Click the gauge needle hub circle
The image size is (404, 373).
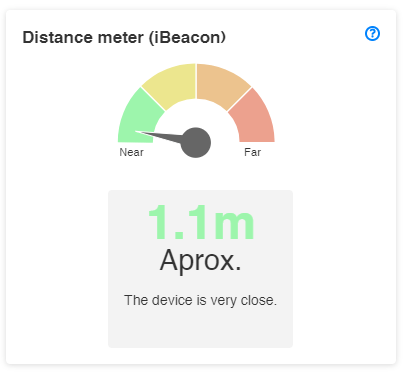(x=196, y=142)
